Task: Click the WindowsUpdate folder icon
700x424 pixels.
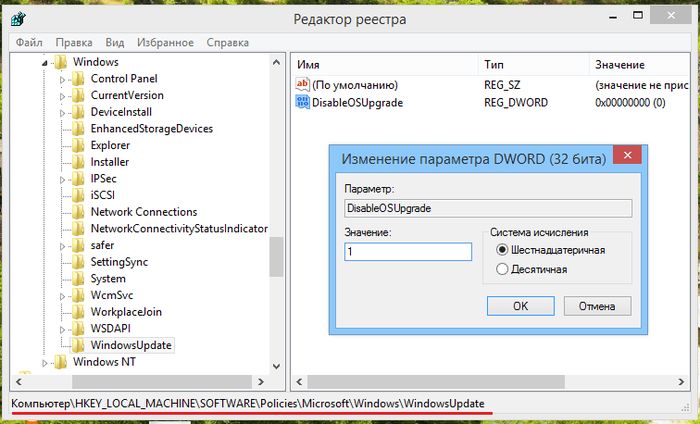Action: click(x=78, y=345)
